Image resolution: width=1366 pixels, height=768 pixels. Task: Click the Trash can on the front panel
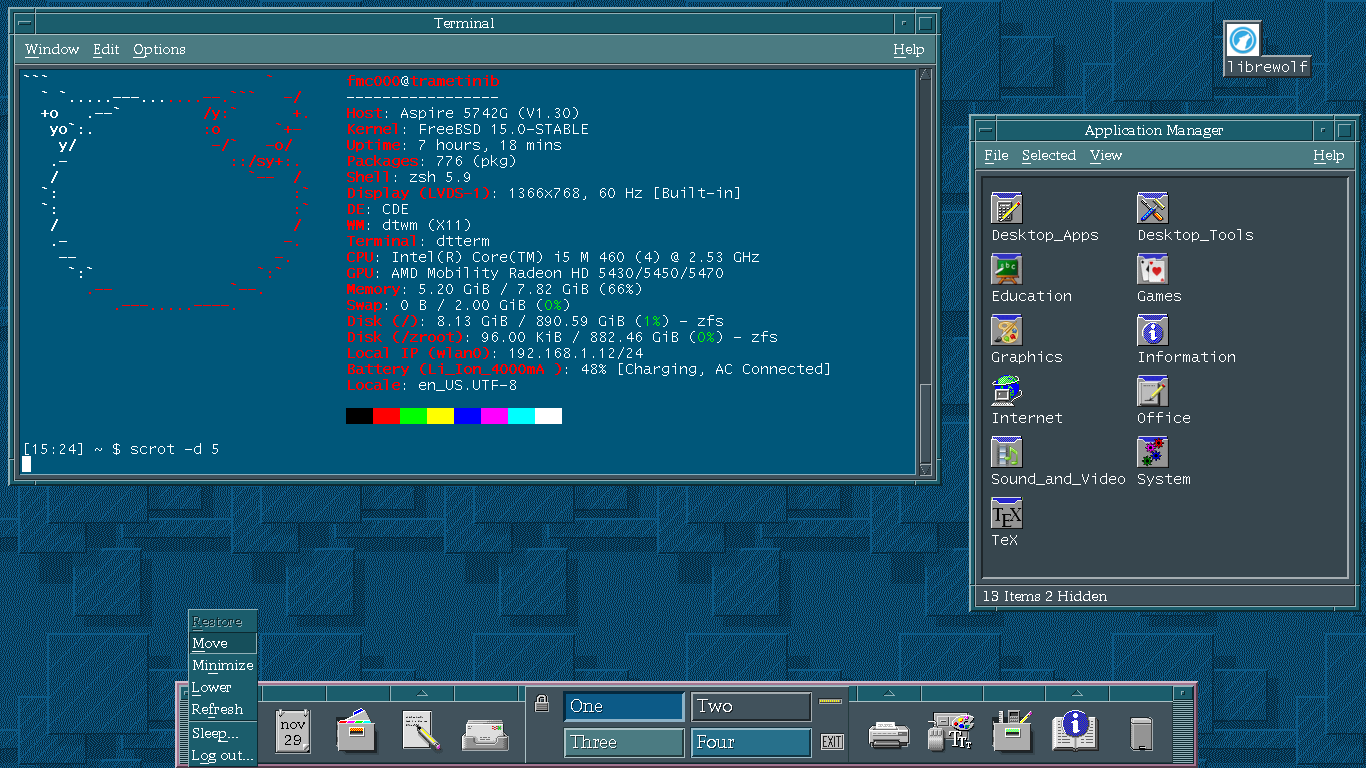tap(1141, 733)
